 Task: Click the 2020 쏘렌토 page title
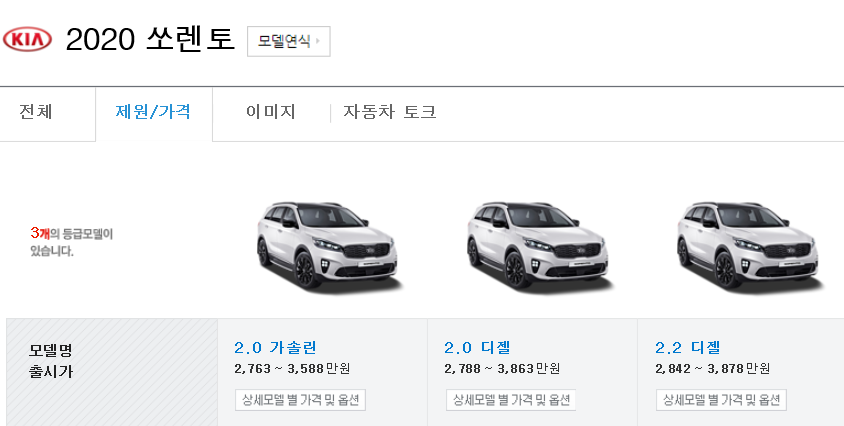150,39
